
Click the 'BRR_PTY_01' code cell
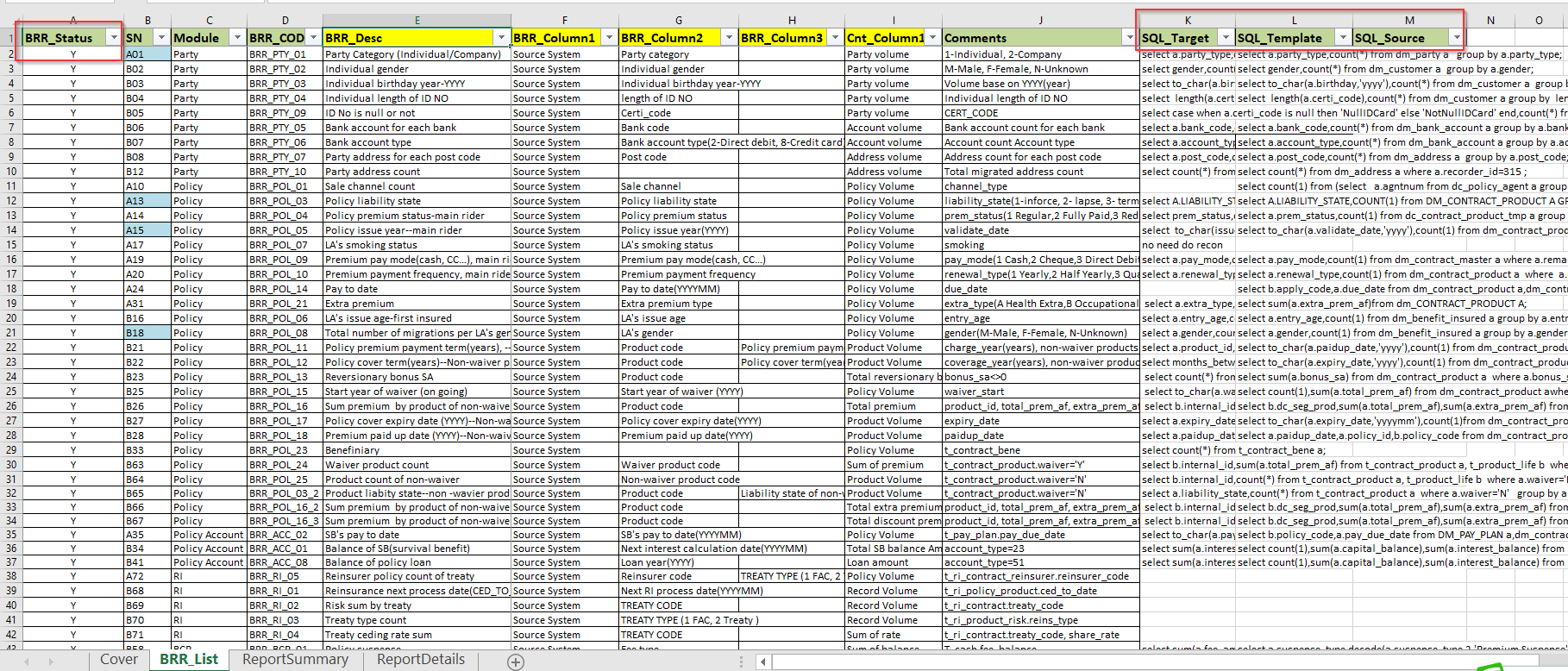285,54
